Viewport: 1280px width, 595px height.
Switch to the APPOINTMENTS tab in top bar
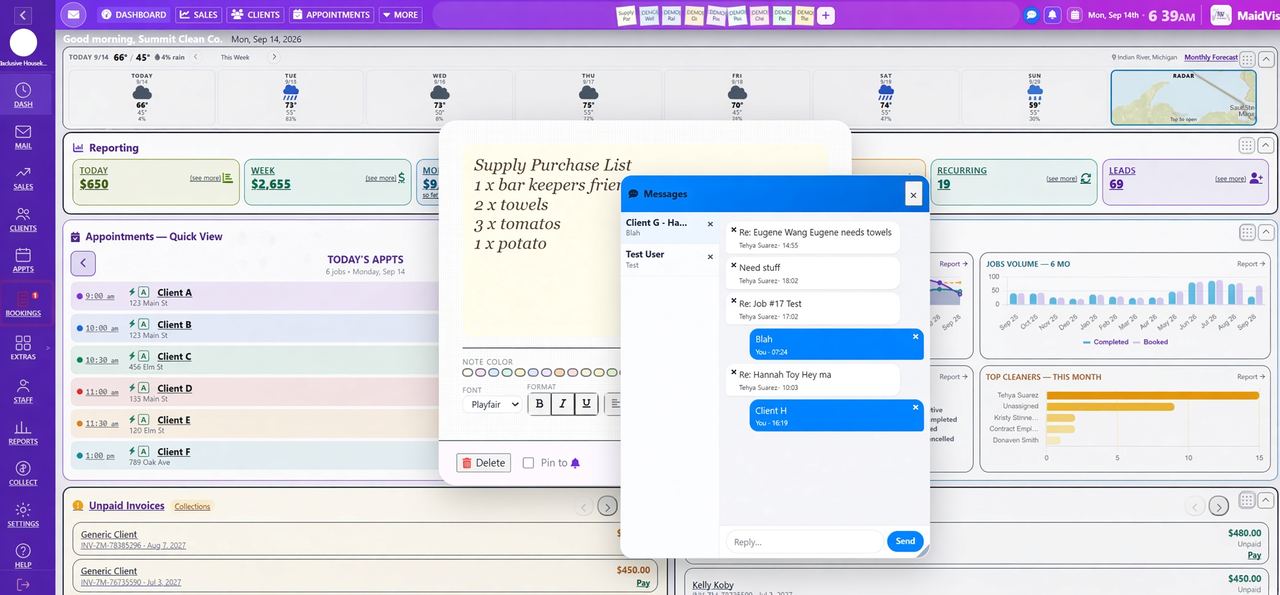[x=331, y=15]
